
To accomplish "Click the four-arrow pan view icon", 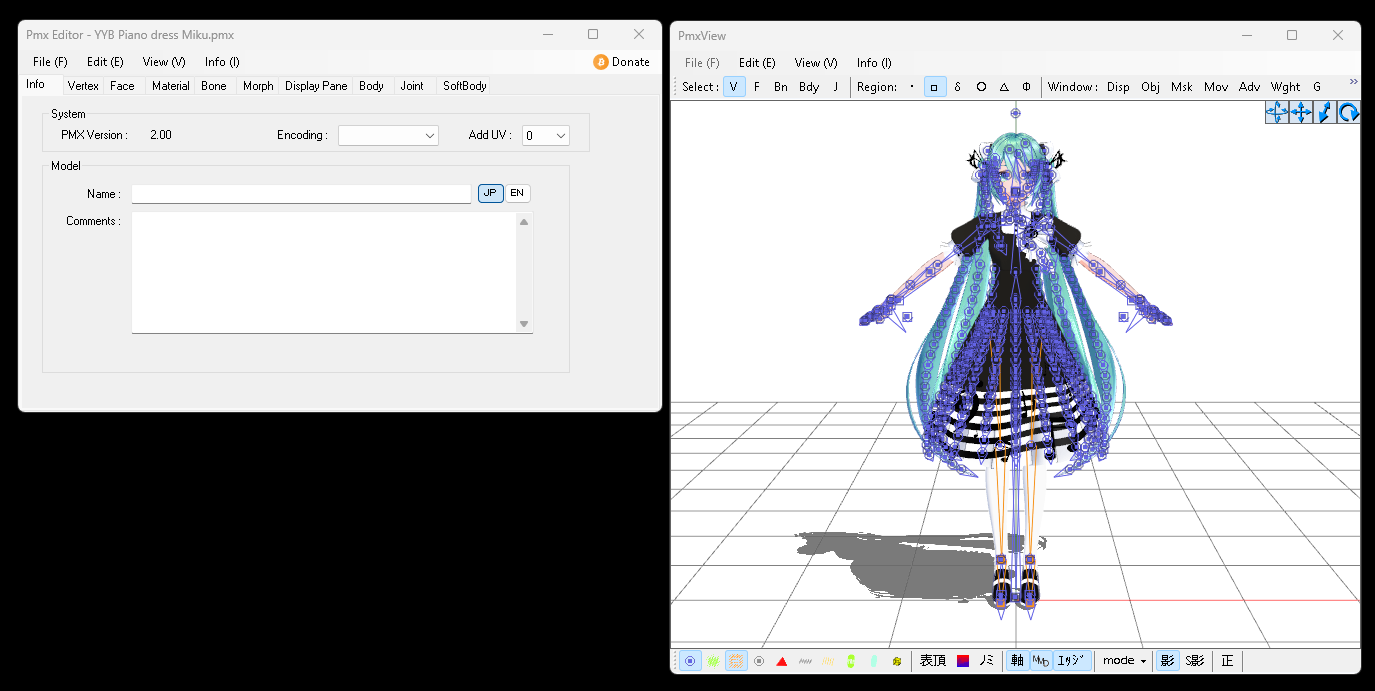I will click(x=1301, y=112).
